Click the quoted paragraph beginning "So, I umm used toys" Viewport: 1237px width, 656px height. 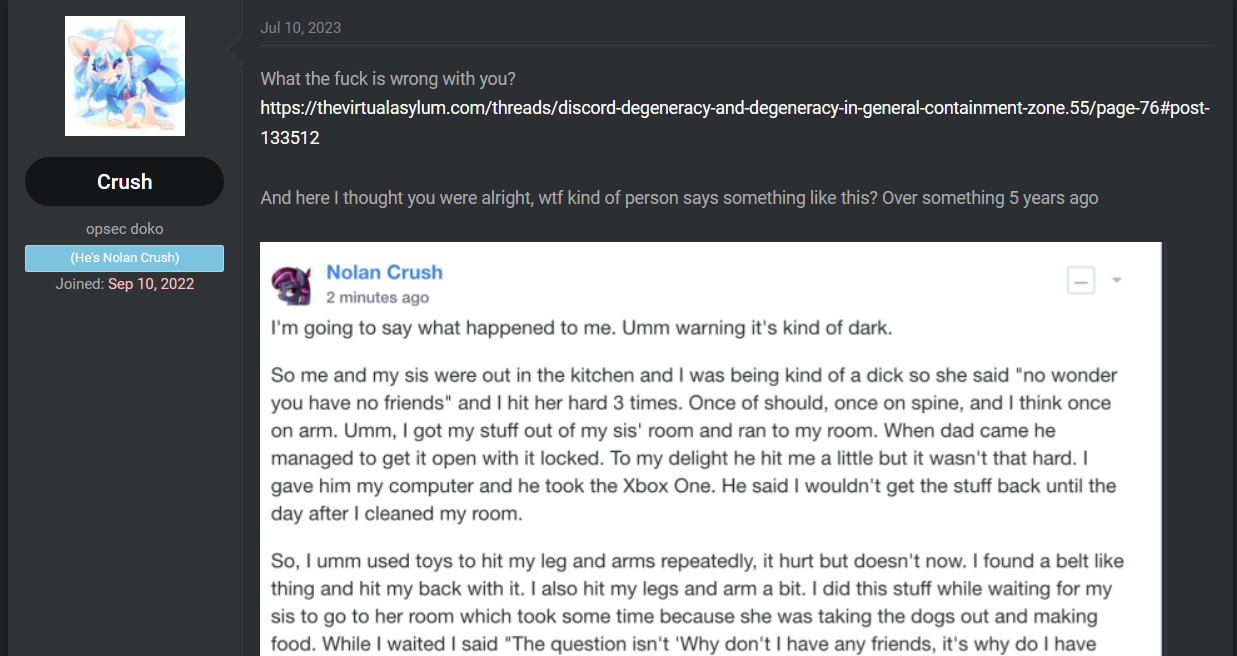tap(698, 603)
